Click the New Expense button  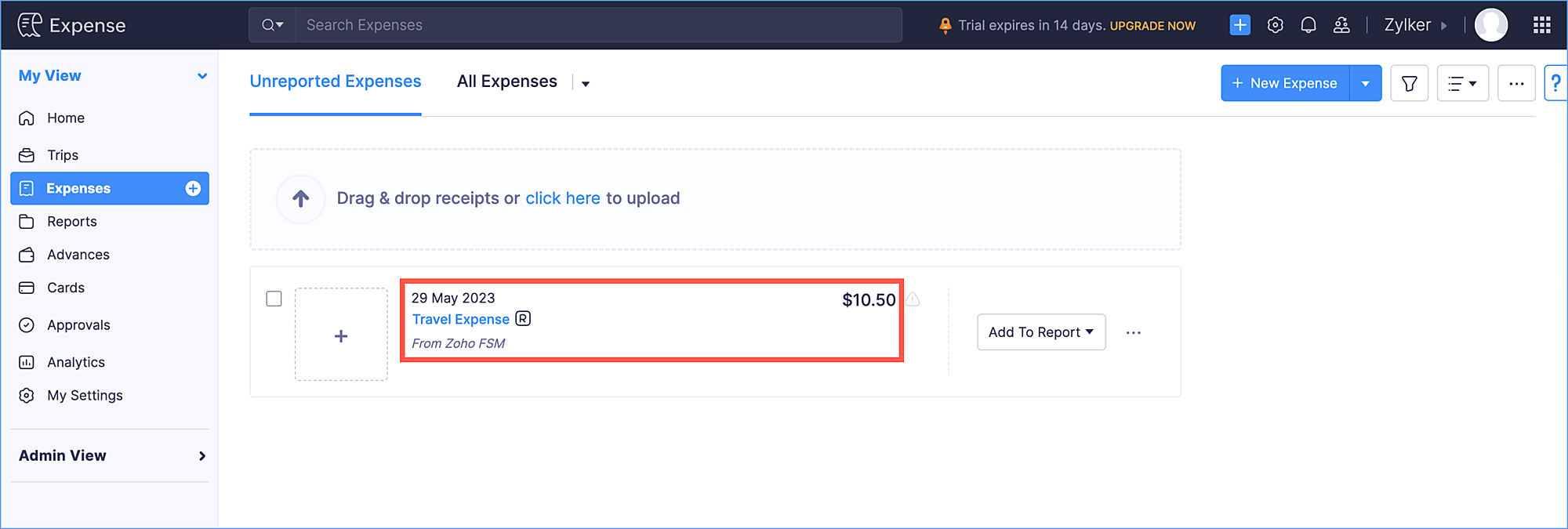click(1285, 83)
